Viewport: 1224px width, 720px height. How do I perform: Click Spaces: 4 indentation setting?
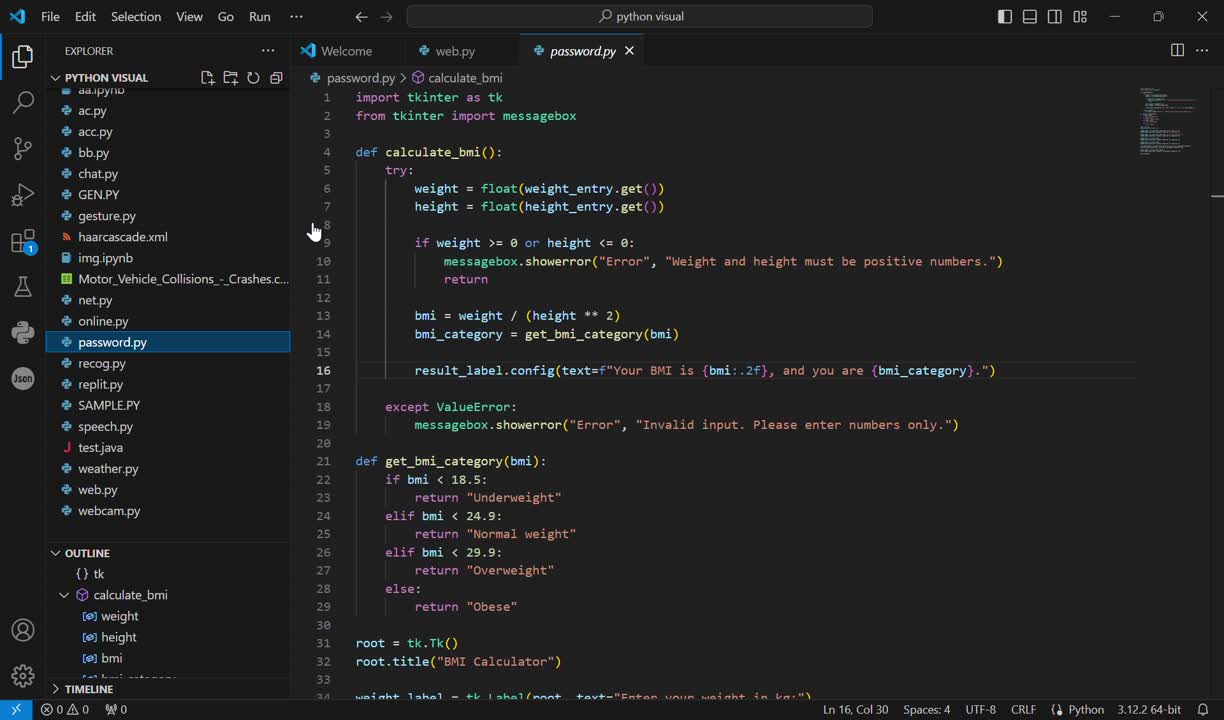(x=926, y=710)
